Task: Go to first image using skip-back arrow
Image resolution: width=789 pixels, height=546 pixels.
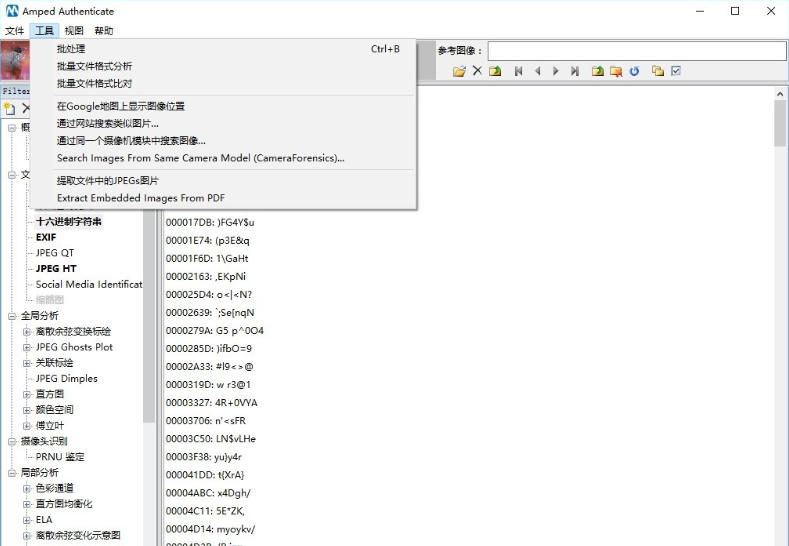Action: tap(518, 71)
